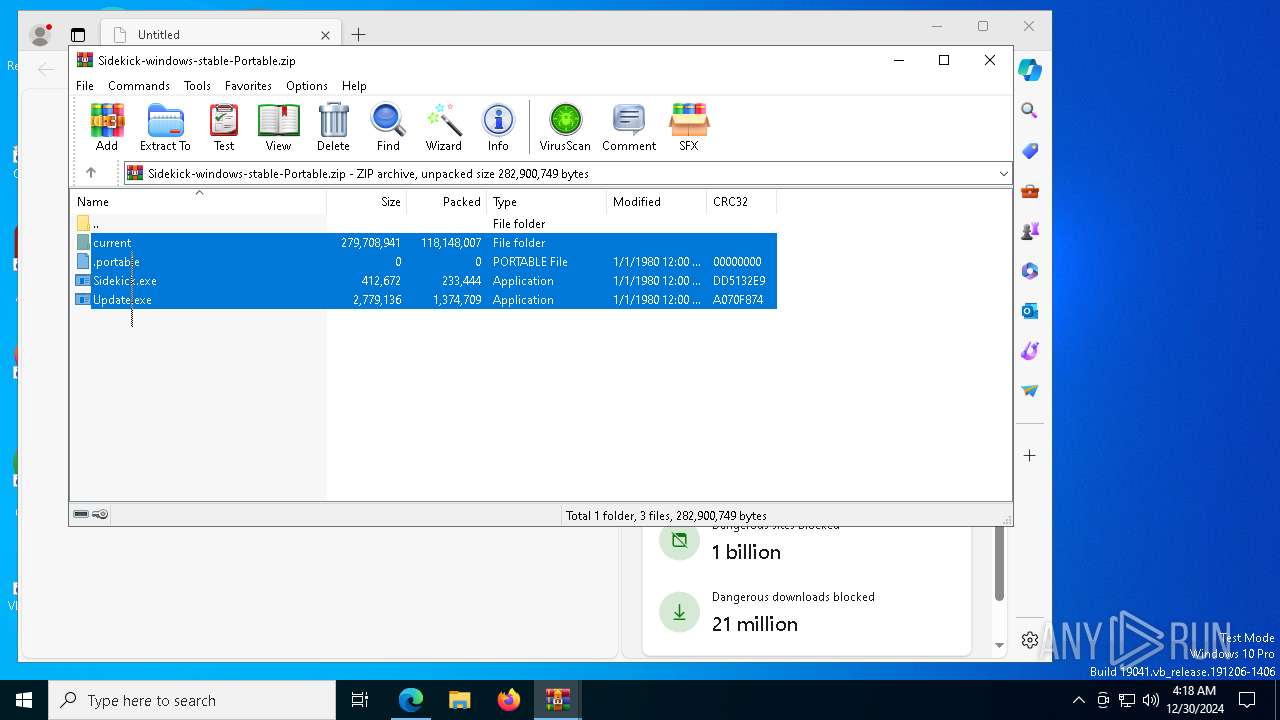The image size is (1280, 720).
Task: Sort by Name column header
Action: [198, 201]
